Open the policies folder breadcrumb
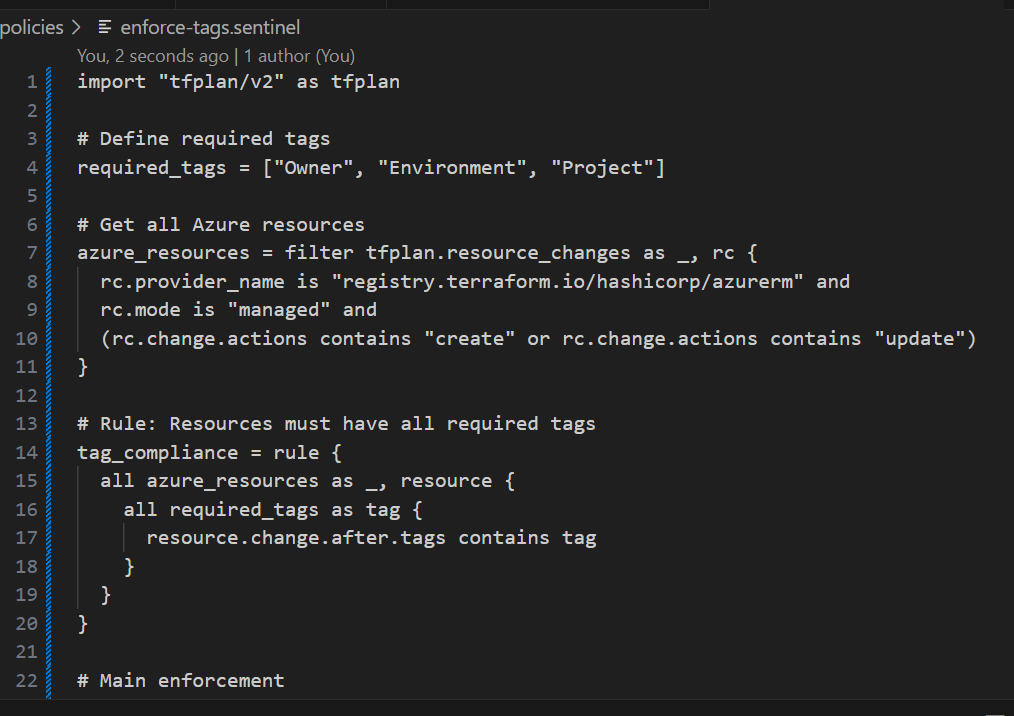The height and width of the screenshot is (716, 1014). point(32,28)
